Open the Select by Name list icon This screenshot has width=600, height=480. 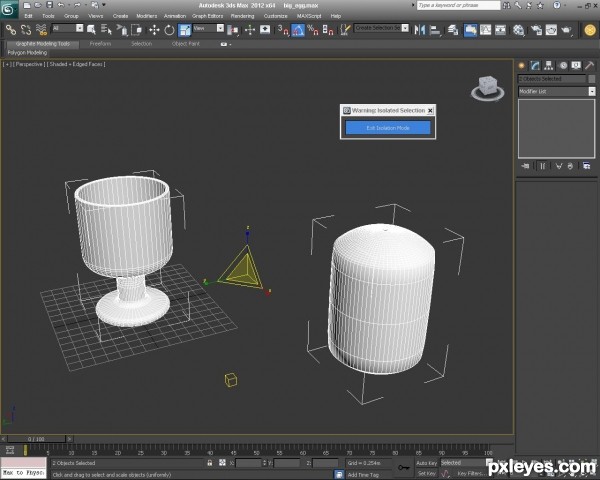pos(106,29)
